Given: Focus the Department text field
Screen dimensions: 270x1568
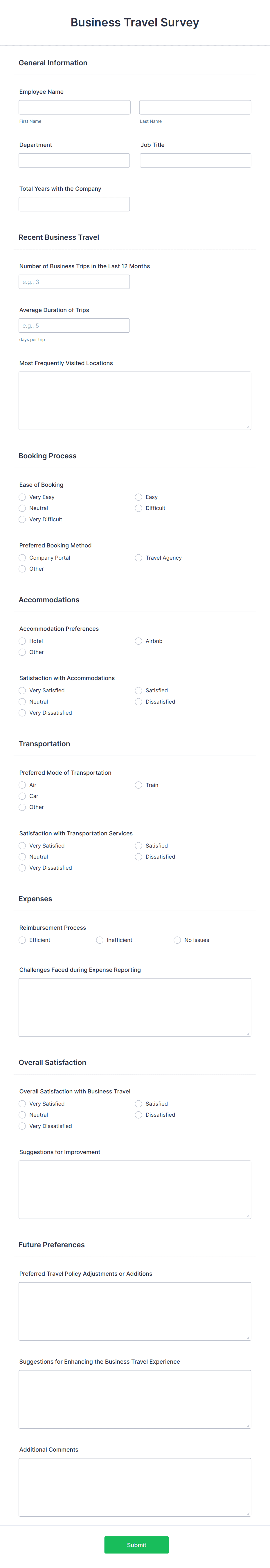Looking at the screenshot, I should pos(74,160).
